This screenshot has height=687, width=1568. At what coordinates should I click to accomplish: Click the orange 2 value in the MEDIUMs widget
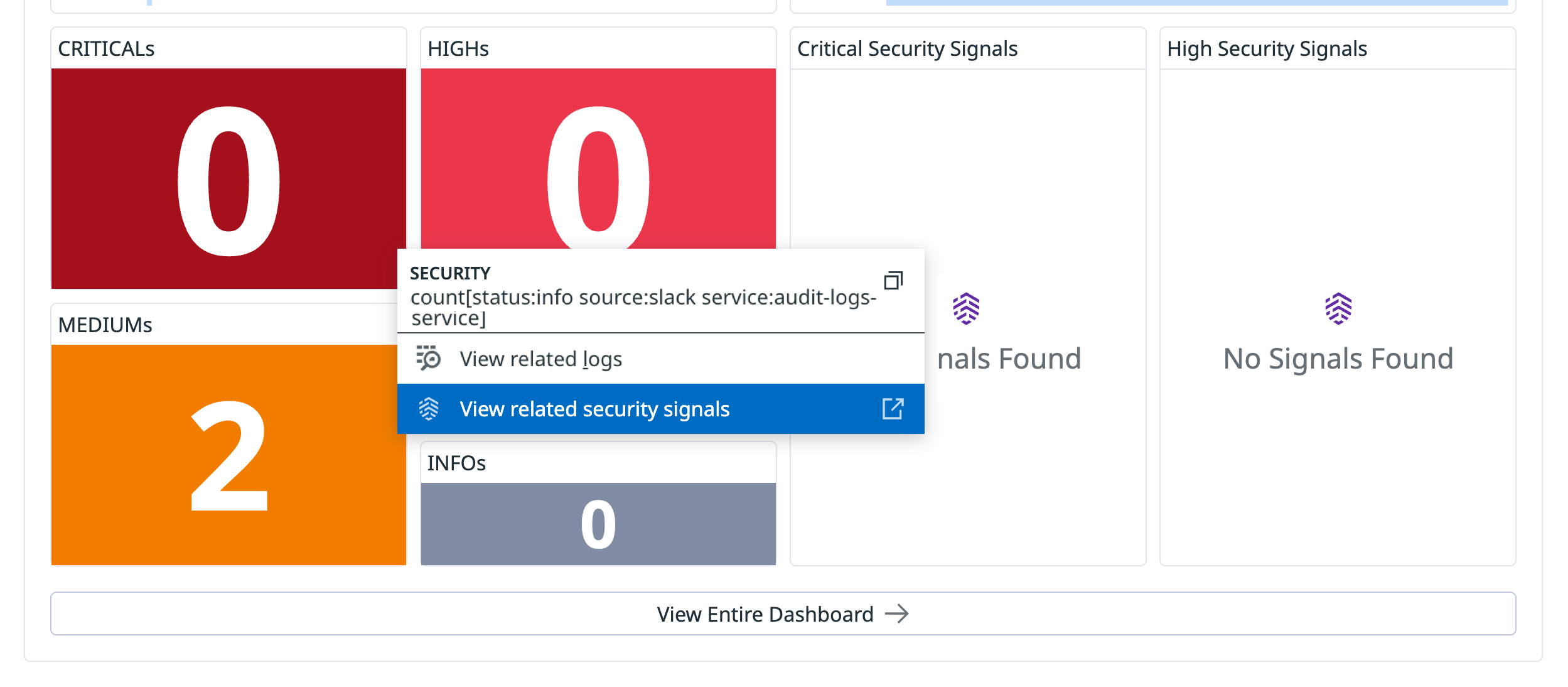[x=228, y=455]
